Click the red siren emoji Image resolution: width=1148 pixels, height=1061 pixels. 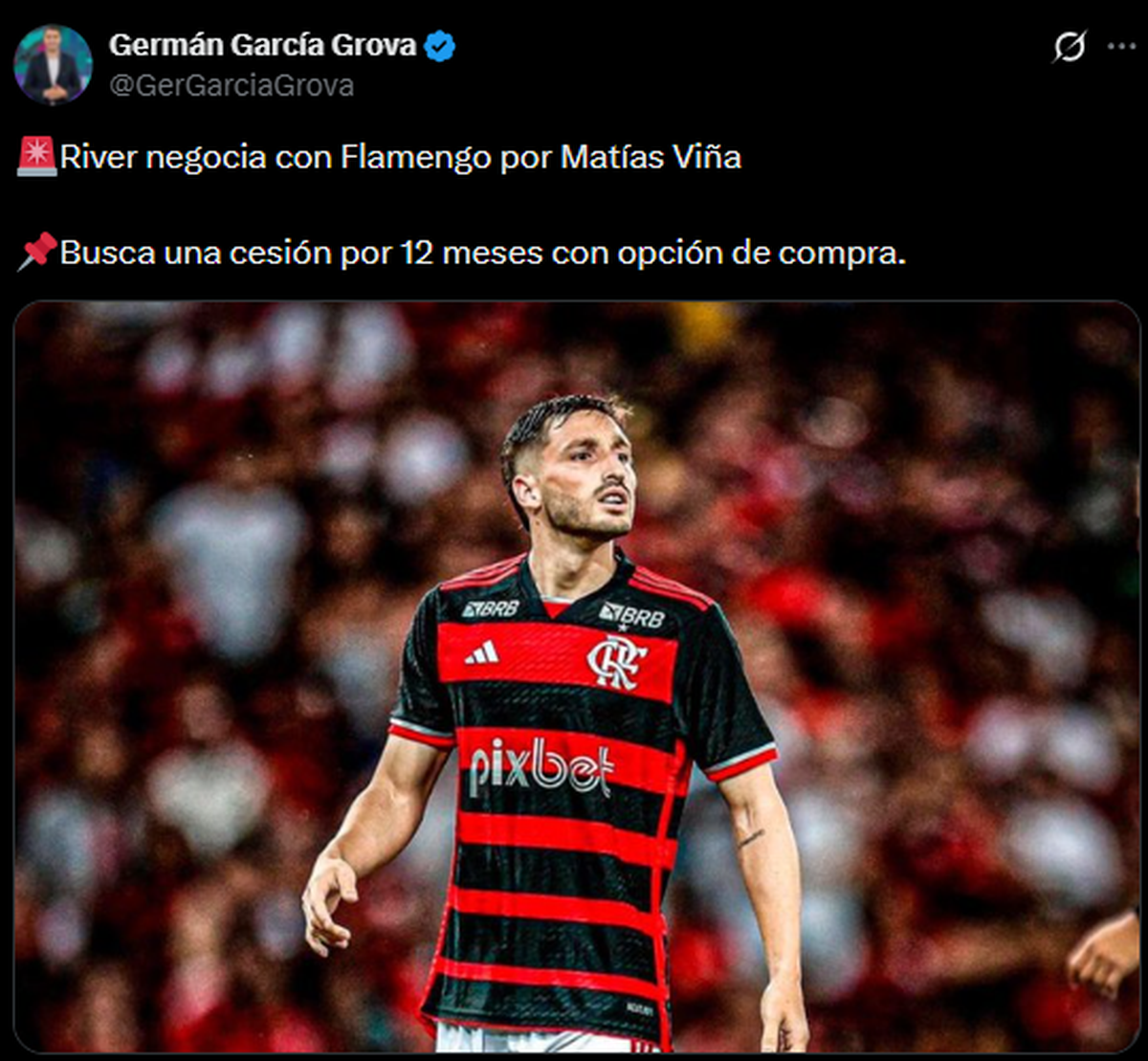click(x=36, y=157)
